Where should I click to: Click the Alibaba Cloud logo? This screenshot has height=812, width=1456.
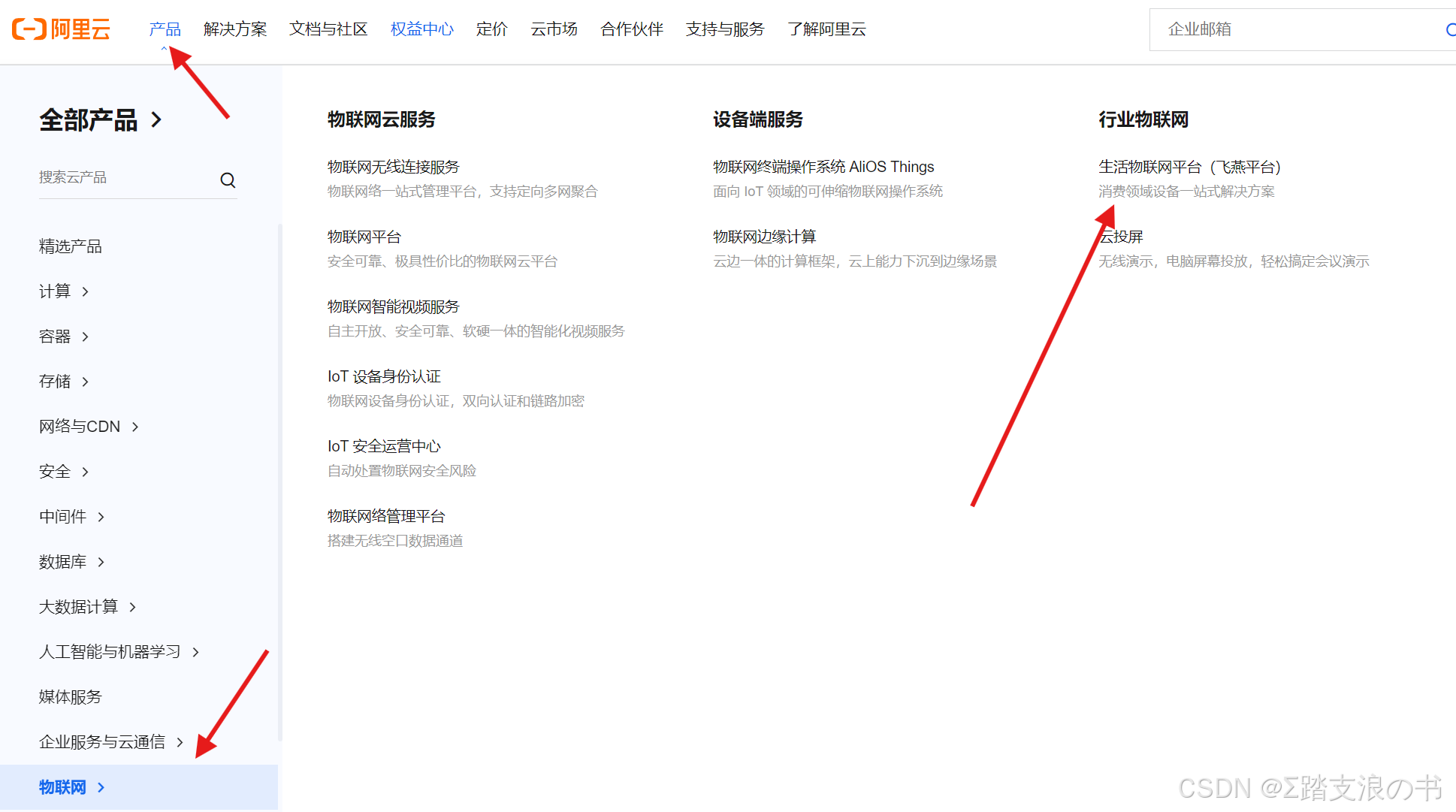pos(62,29)
